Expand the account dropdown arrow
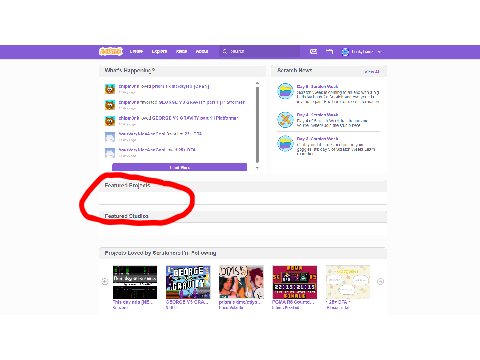Viewport: 480px width, 360px height. pos(379,52)
